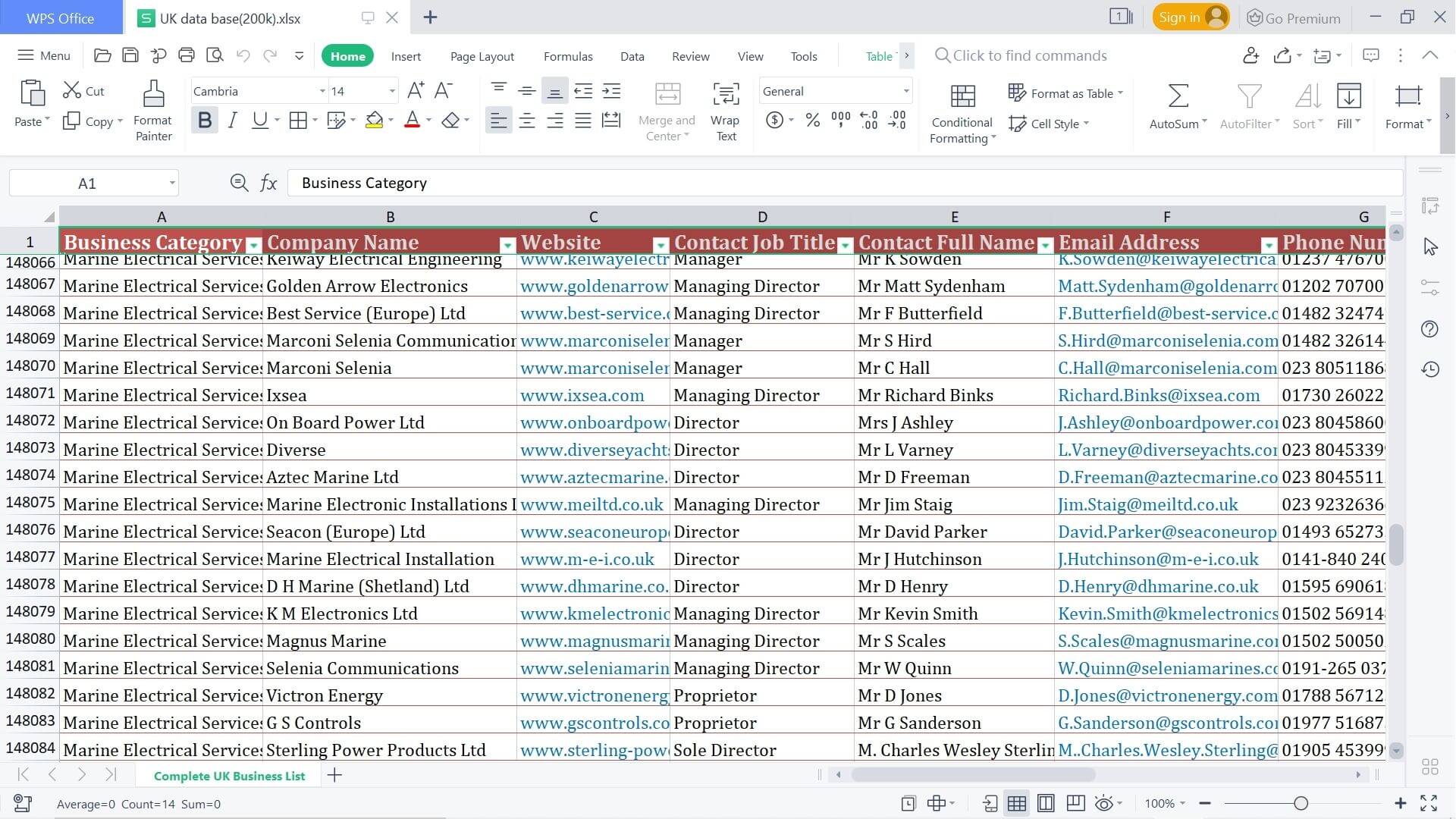Image resolution: width=1456 pixels, height=819 pixels.
Task: Select the Complete UK Business List sheet tab
Action: click(229, 775)
